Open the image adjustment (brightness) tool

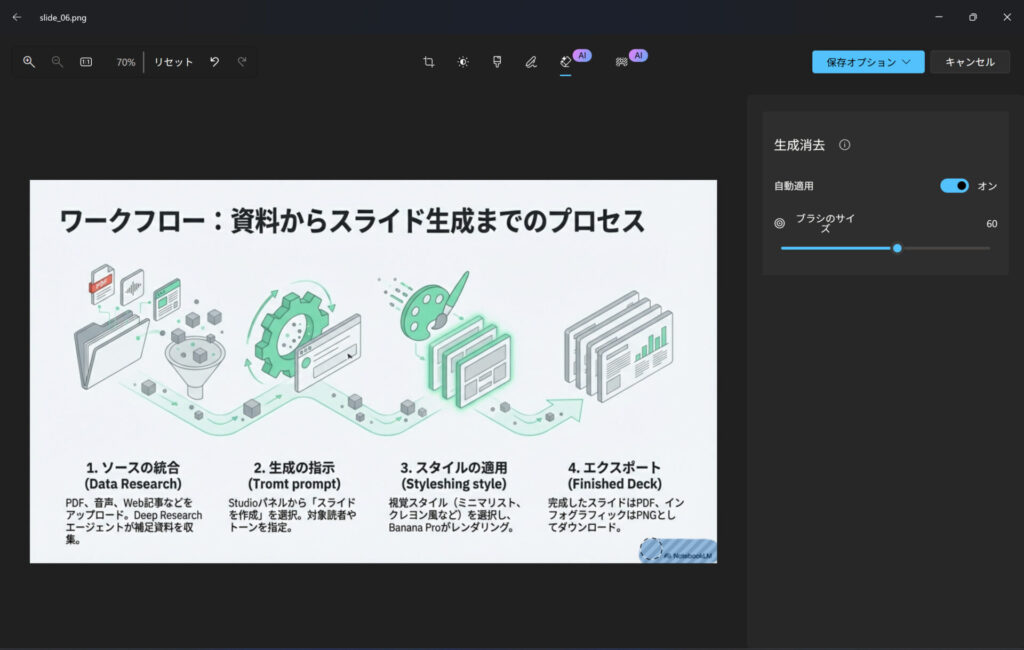[x=462, y=61]
